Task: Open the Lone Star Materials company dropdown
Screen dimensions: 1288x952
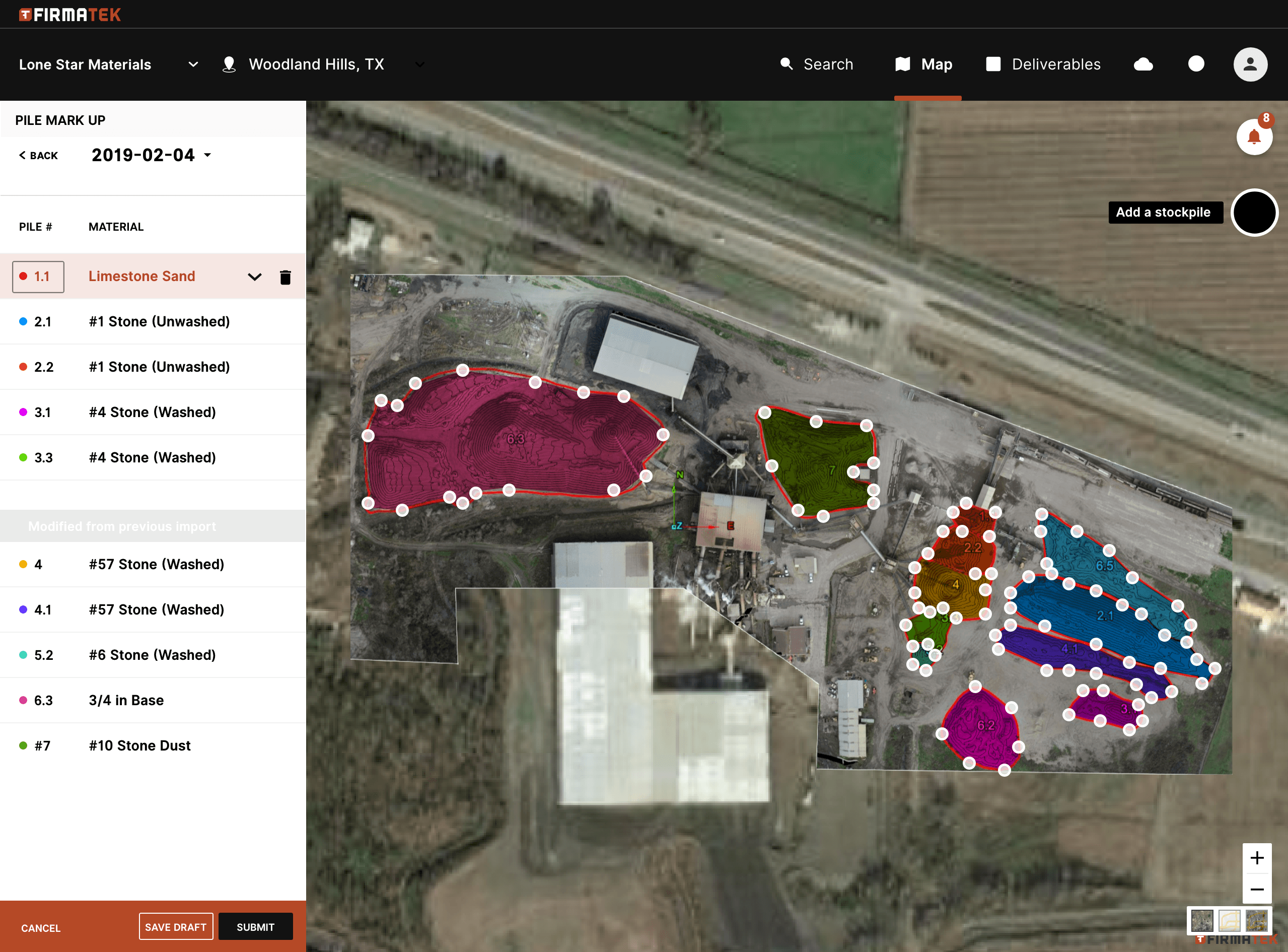Action: pyautogui.click(x=108, y=64)
